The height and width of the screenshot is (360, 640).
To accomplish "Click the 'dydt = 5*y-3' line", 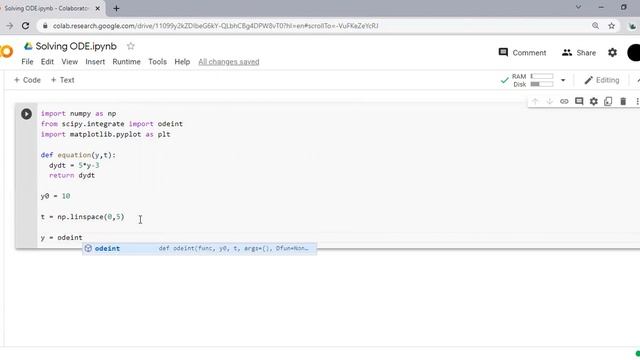I will (74, 165).
